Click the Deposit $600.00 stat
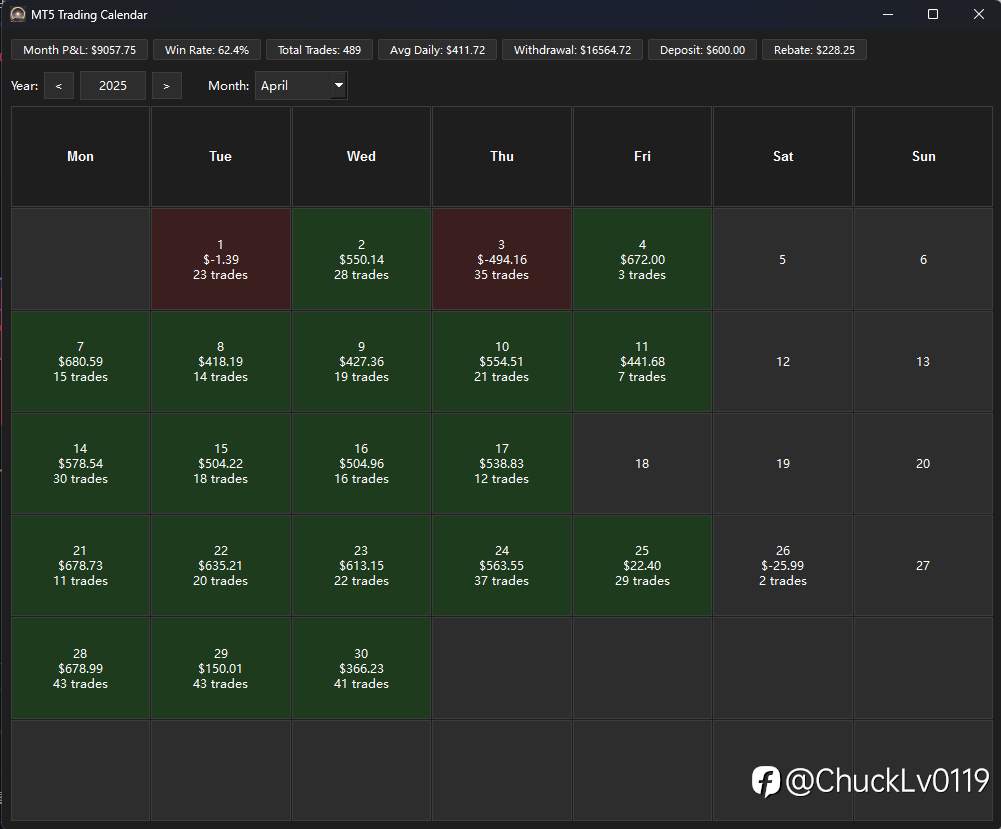1001x829 pixels. 702,50
